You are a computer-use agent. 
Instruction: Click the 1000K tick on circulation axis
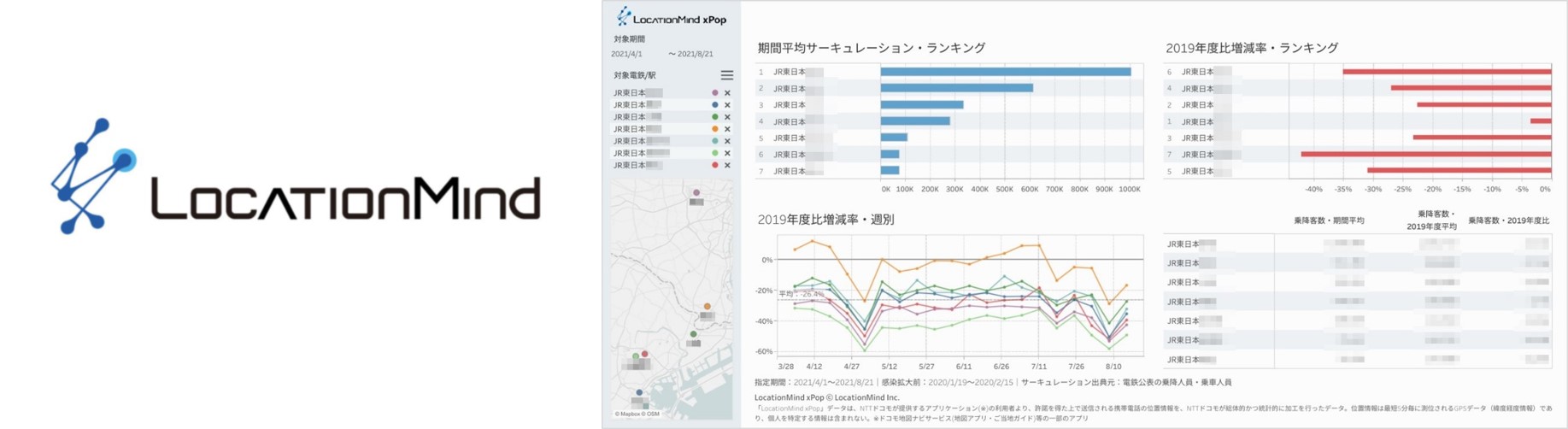1130,189
